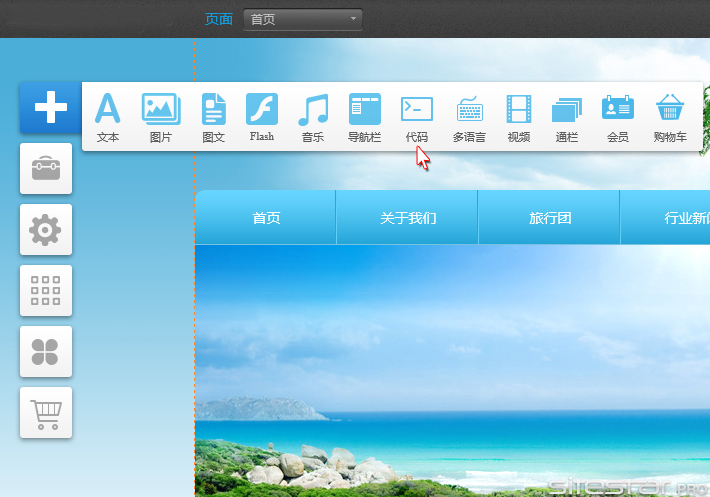Add a 导航栏 navigation bar module
Viewport: 710px width, 497px height.
[x=365, y=116]
